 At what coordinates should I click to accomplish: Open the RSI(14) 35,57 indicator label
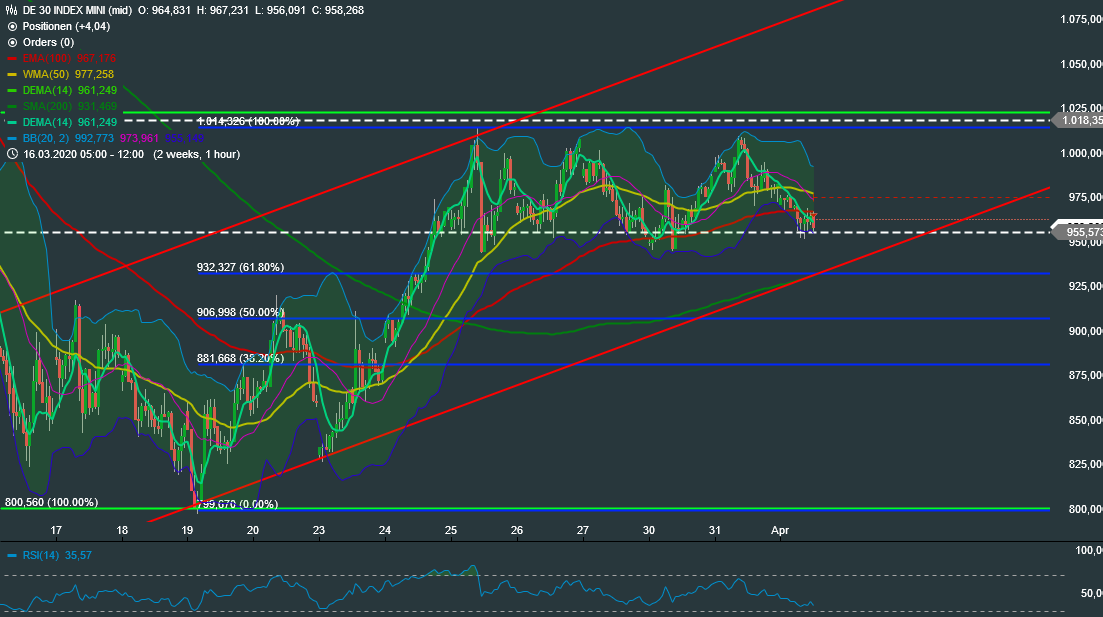(x=57, y=555)
